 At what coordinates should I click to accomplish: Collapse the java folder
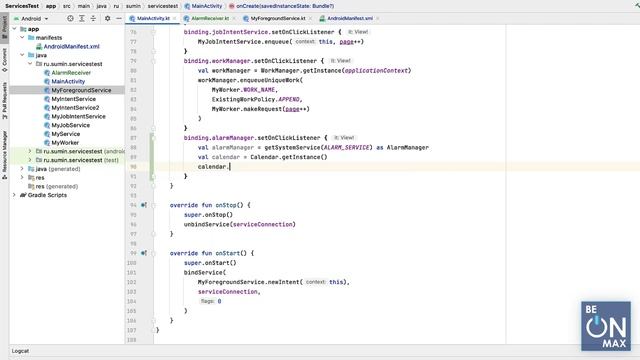click(x=22, y=55)
